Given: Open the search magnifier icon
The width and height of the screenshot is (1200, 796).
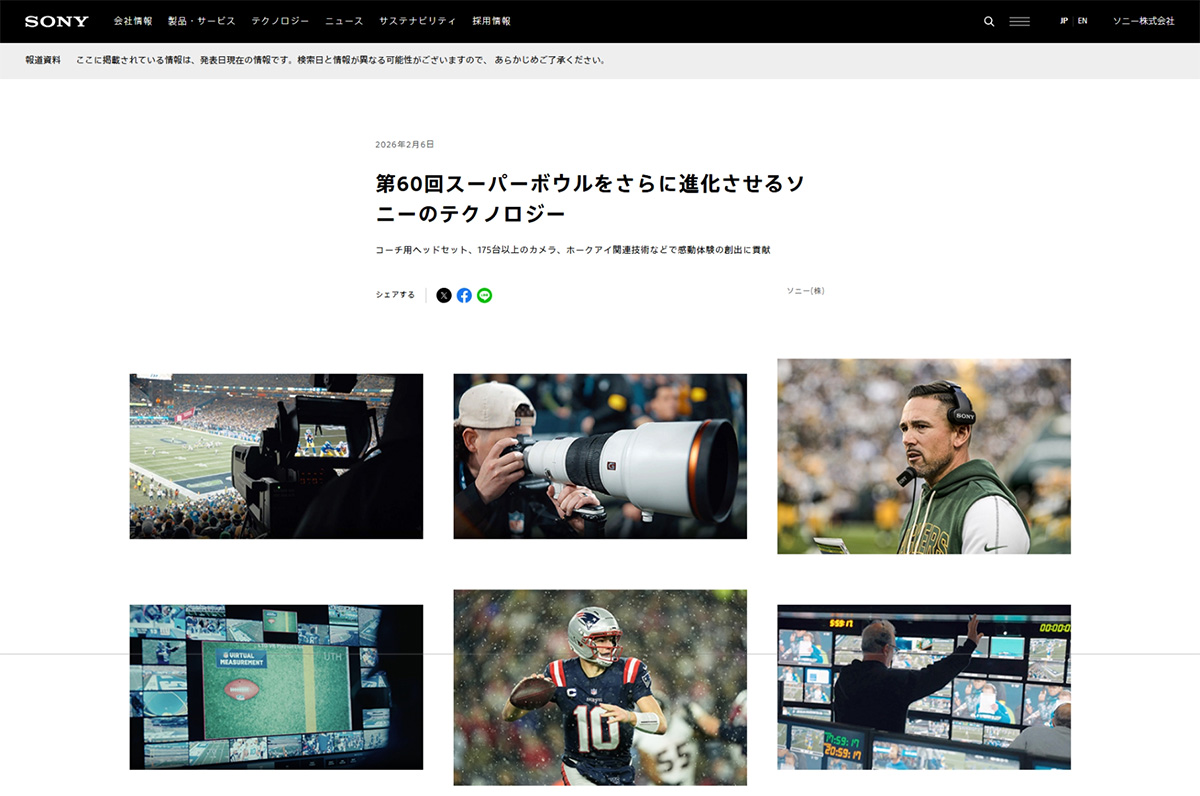Looking at the screenshot, I should 989,21.
